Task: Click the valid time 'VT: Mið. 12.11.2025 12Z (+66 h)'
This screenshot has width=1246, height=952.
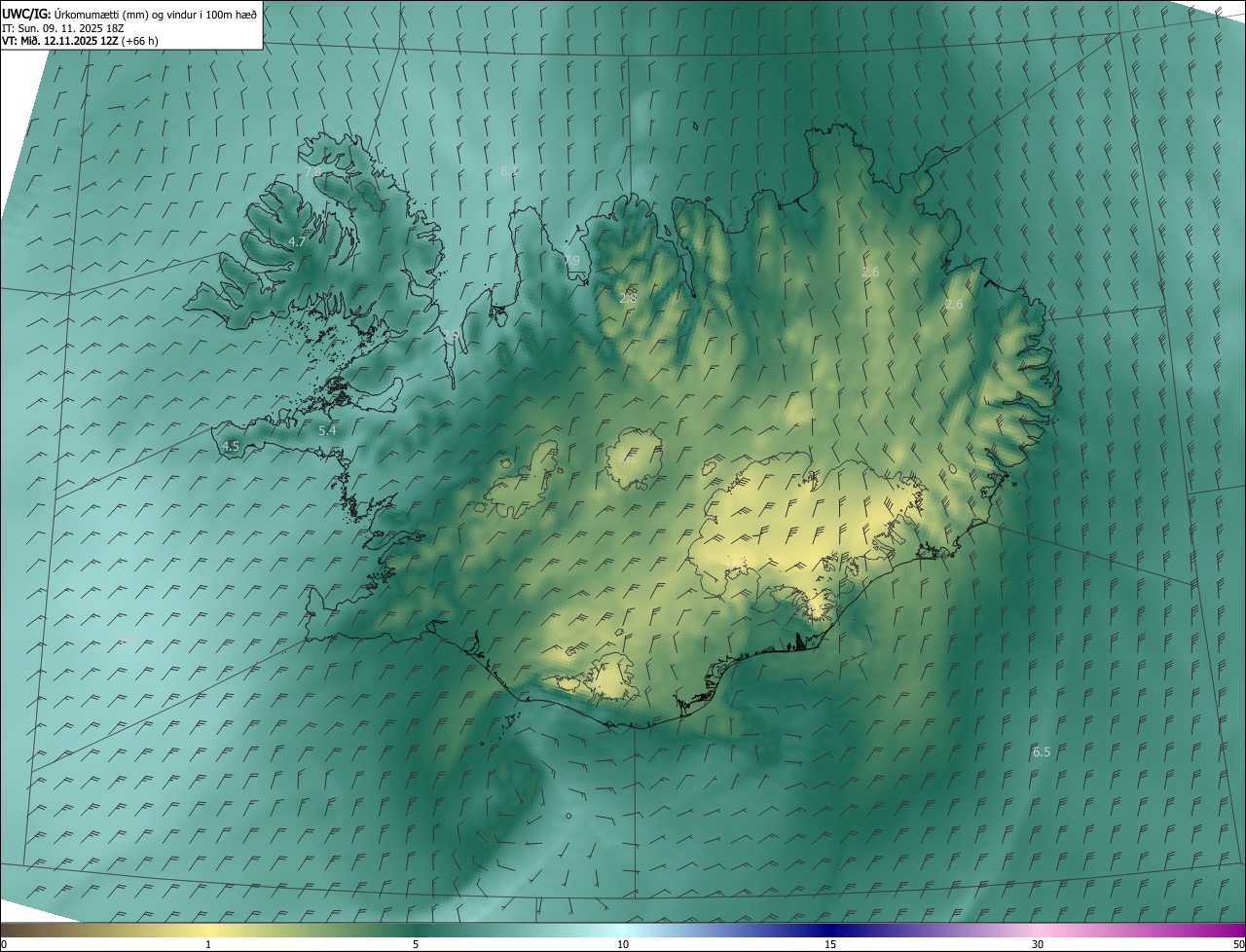Action: point(81,41)
